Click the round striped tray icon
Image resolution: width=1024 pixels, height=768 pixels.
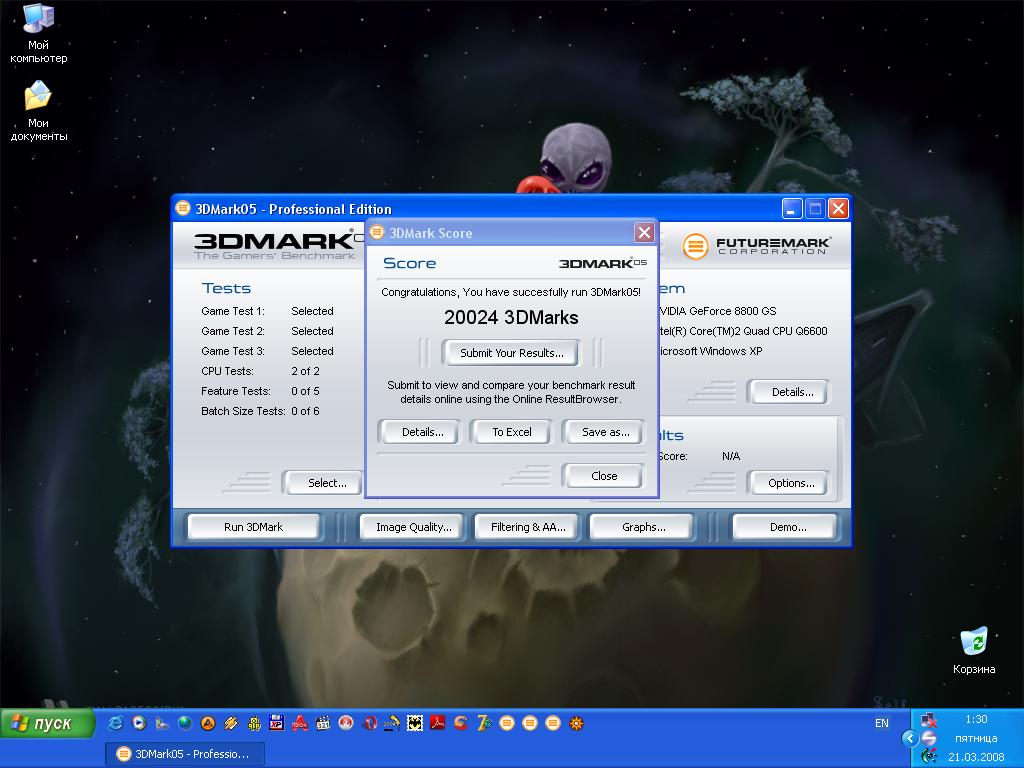pos(929,739)
